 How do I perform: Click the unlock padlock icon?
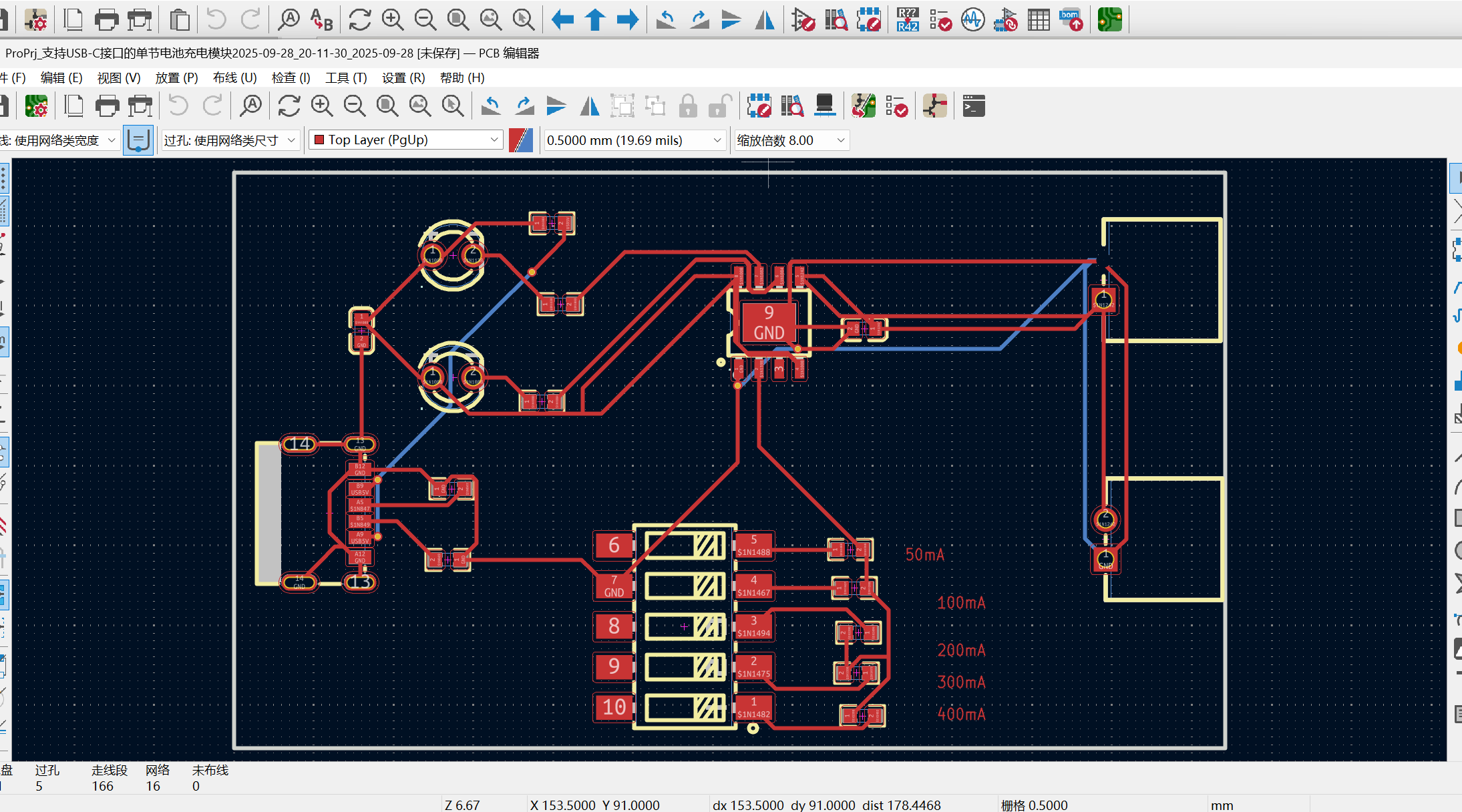point(719,106)
